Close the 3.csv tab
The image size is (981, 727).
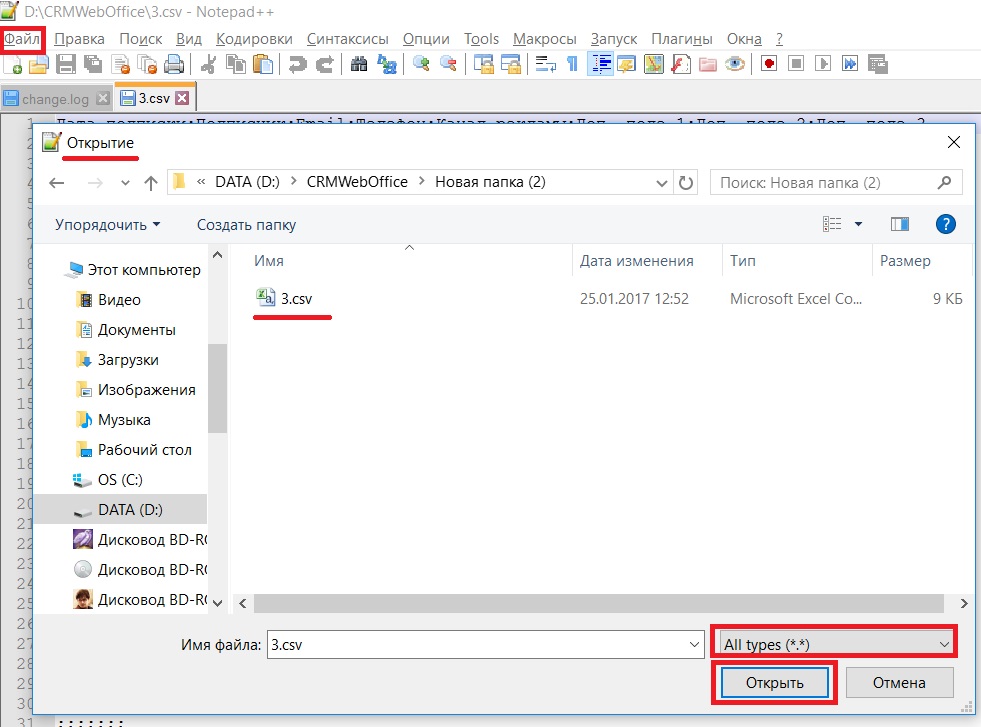pos(182,98)
